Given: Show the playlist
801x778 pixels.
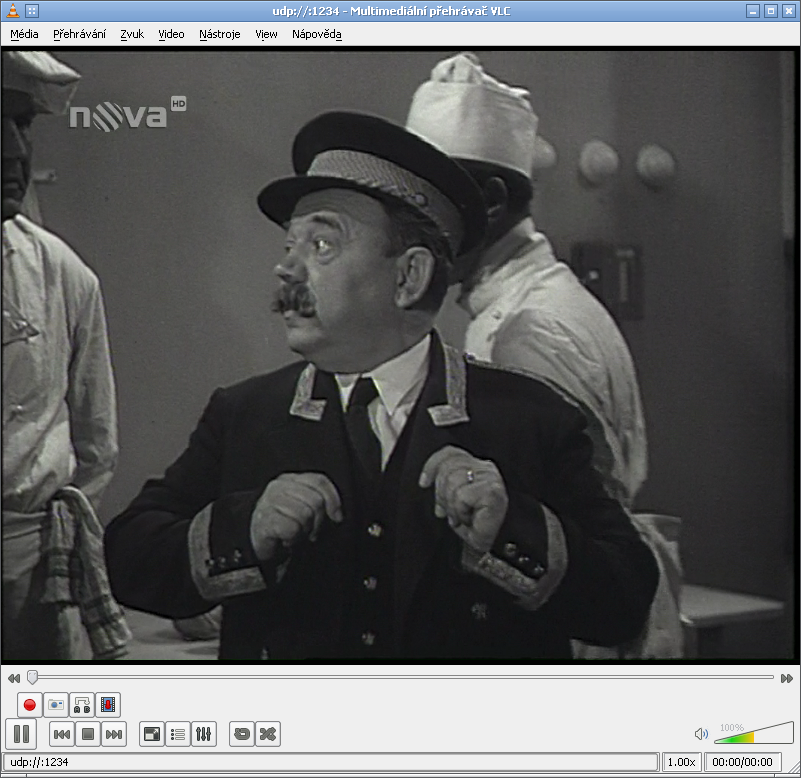Looking at the screenshot, I should [178, 734].
